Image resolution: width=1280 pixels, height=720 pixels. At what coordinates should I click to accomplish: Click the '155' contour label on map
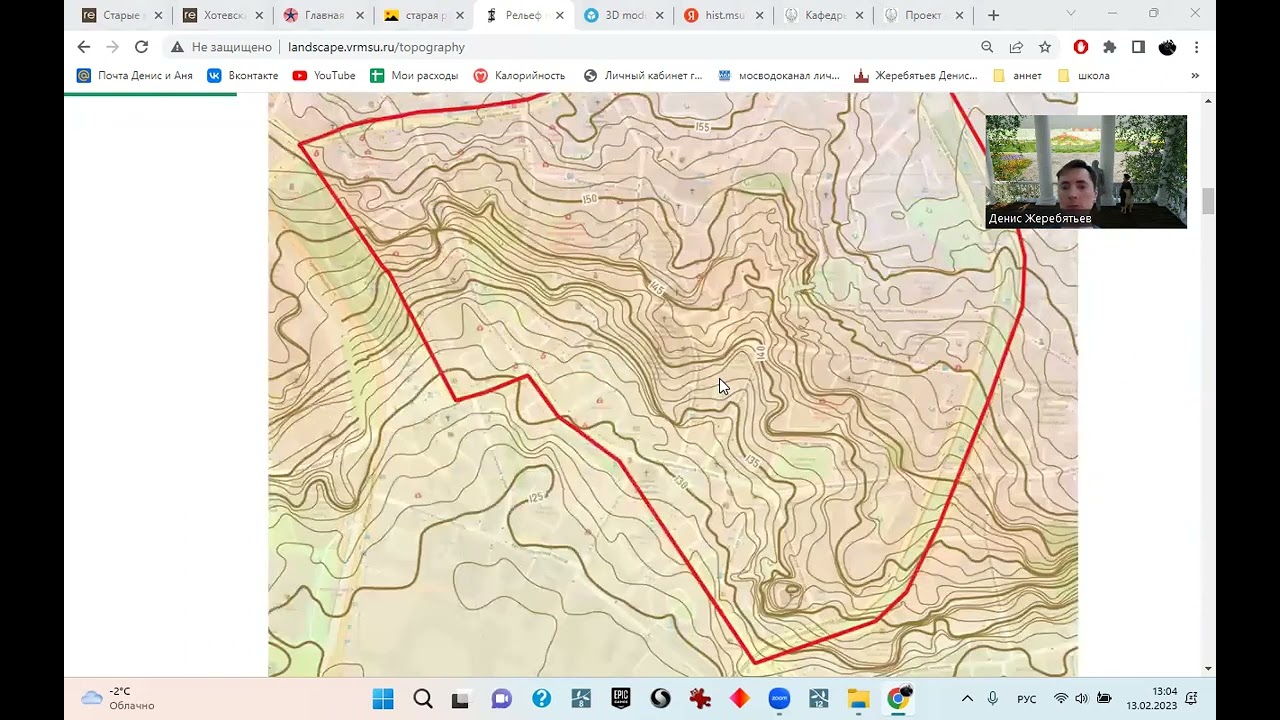click(x=702, y=127)
